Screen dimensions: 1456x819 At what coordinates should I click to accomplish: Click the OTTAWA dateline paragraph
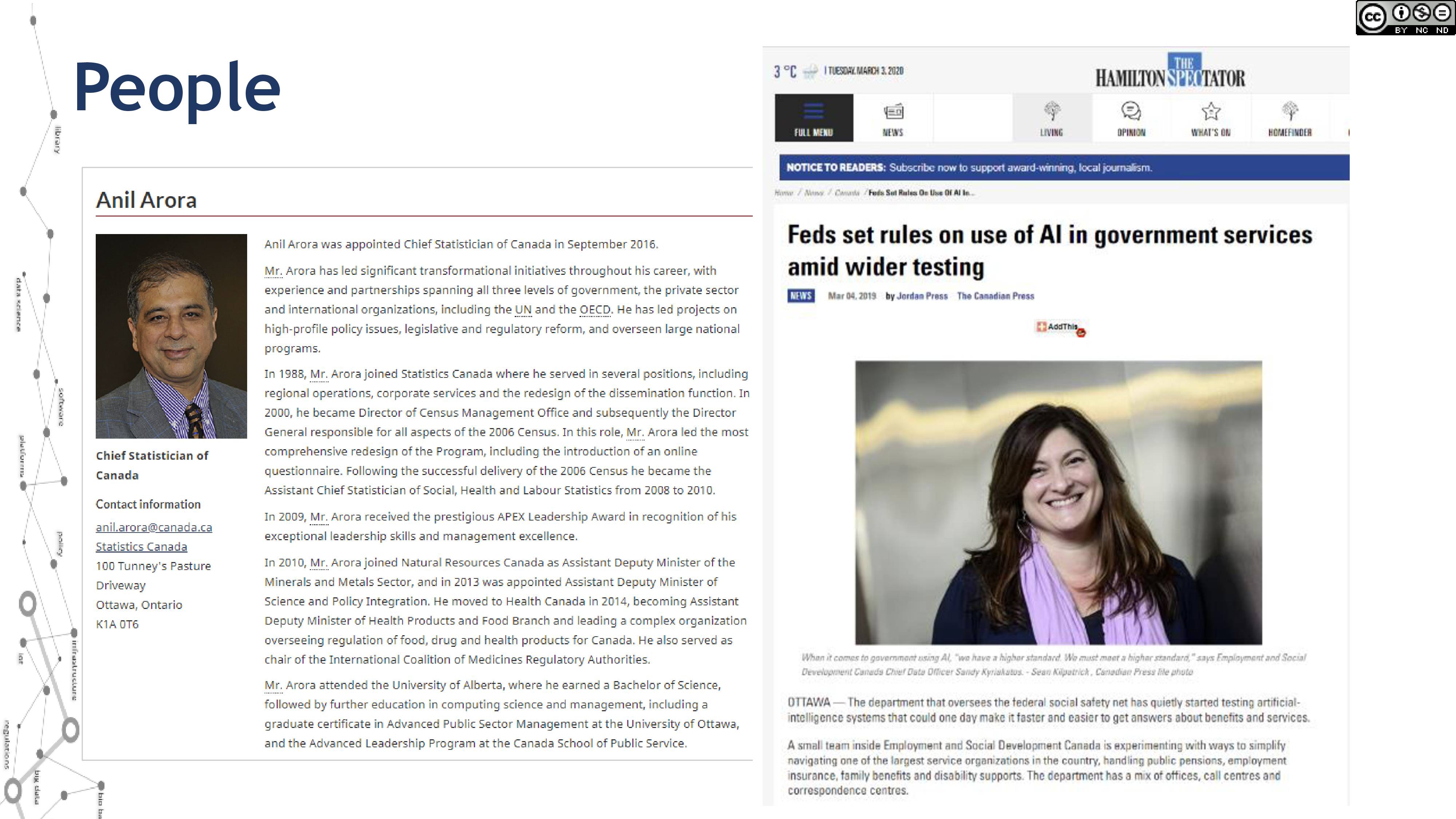pyautogui.click(x=1048, y=710)
